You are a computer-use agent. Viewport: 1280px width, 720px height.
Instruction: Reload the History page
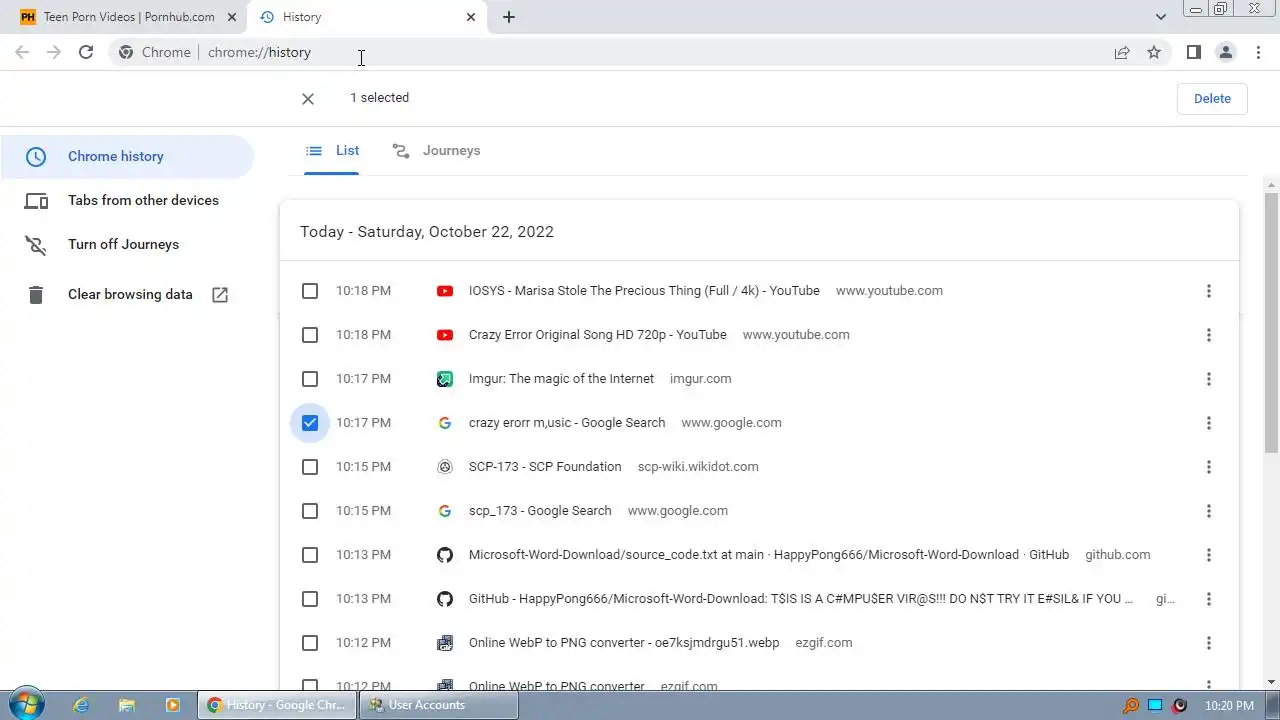(x=86, y=52)
